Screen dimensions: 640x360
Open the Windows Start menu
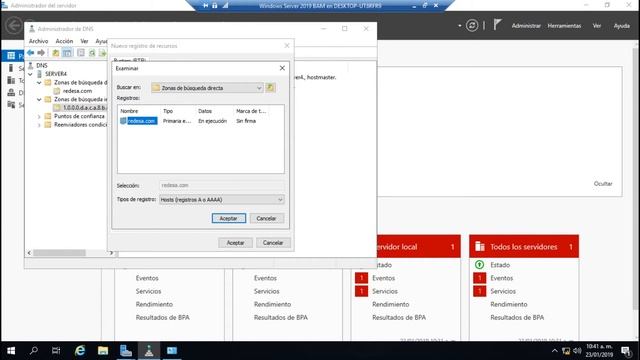[11, 351]
